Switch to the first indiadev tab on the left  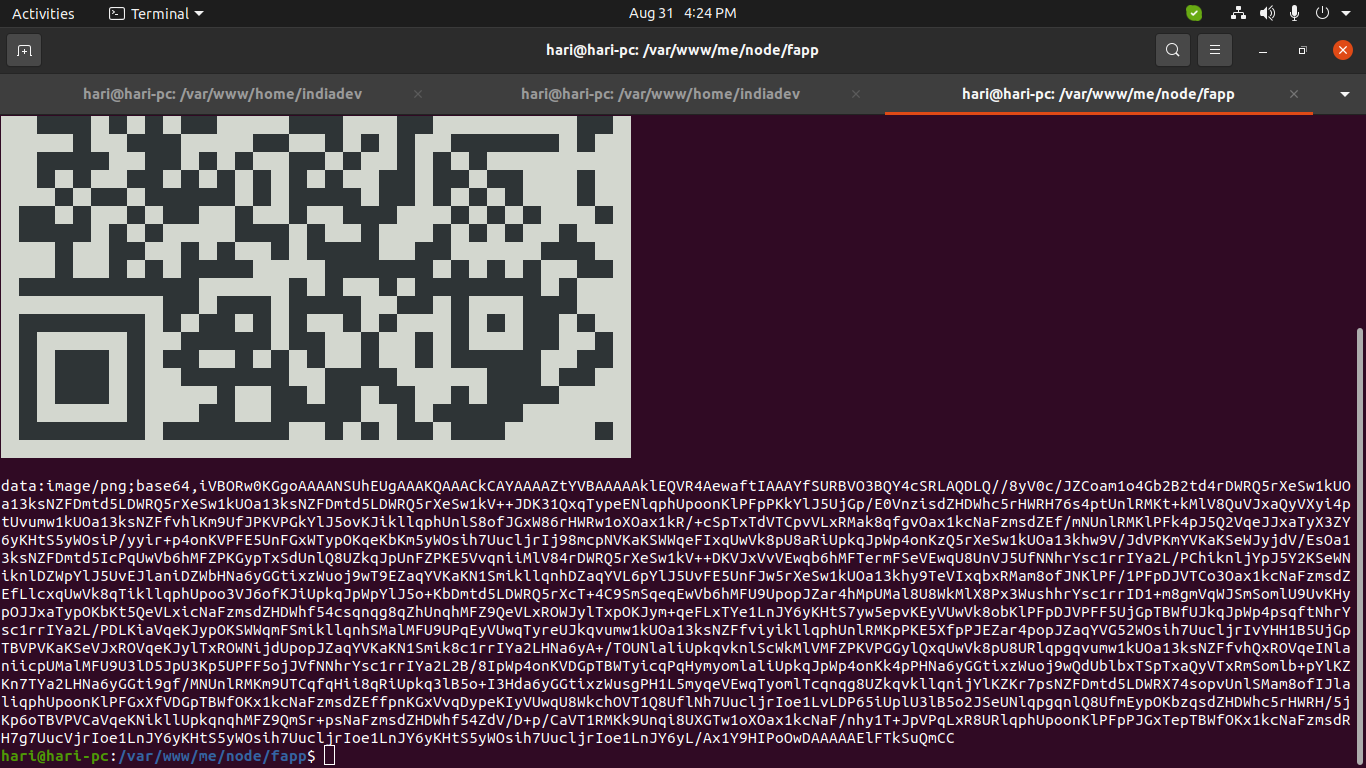[221, 94]
